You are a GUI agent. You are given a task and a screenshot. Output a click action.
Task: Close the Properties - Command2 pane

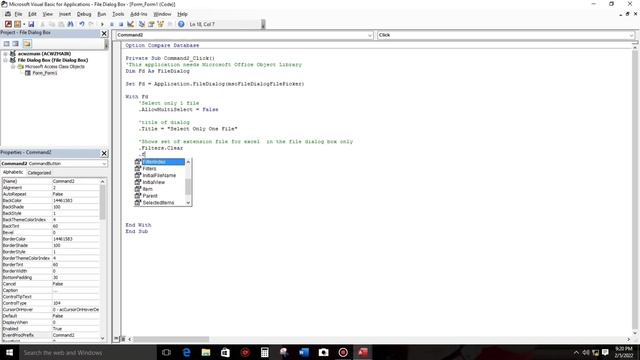click(104, 153)
